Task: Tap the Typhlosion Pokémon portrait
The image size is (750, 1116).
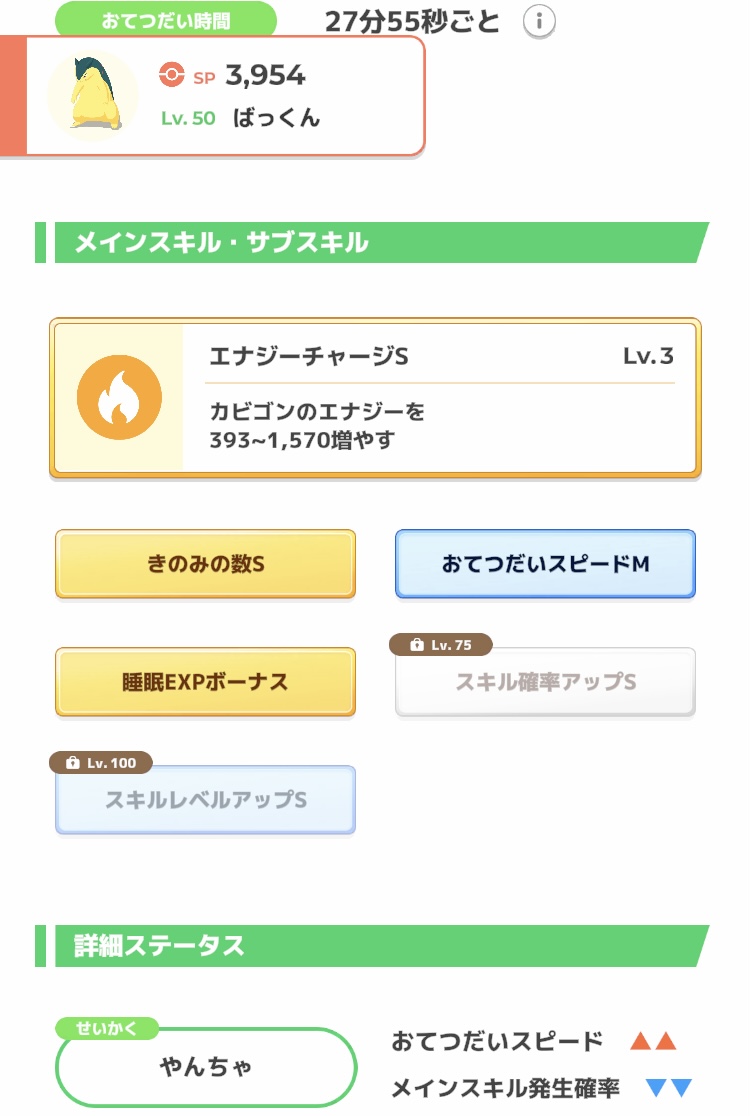Action: coord(93,95)
